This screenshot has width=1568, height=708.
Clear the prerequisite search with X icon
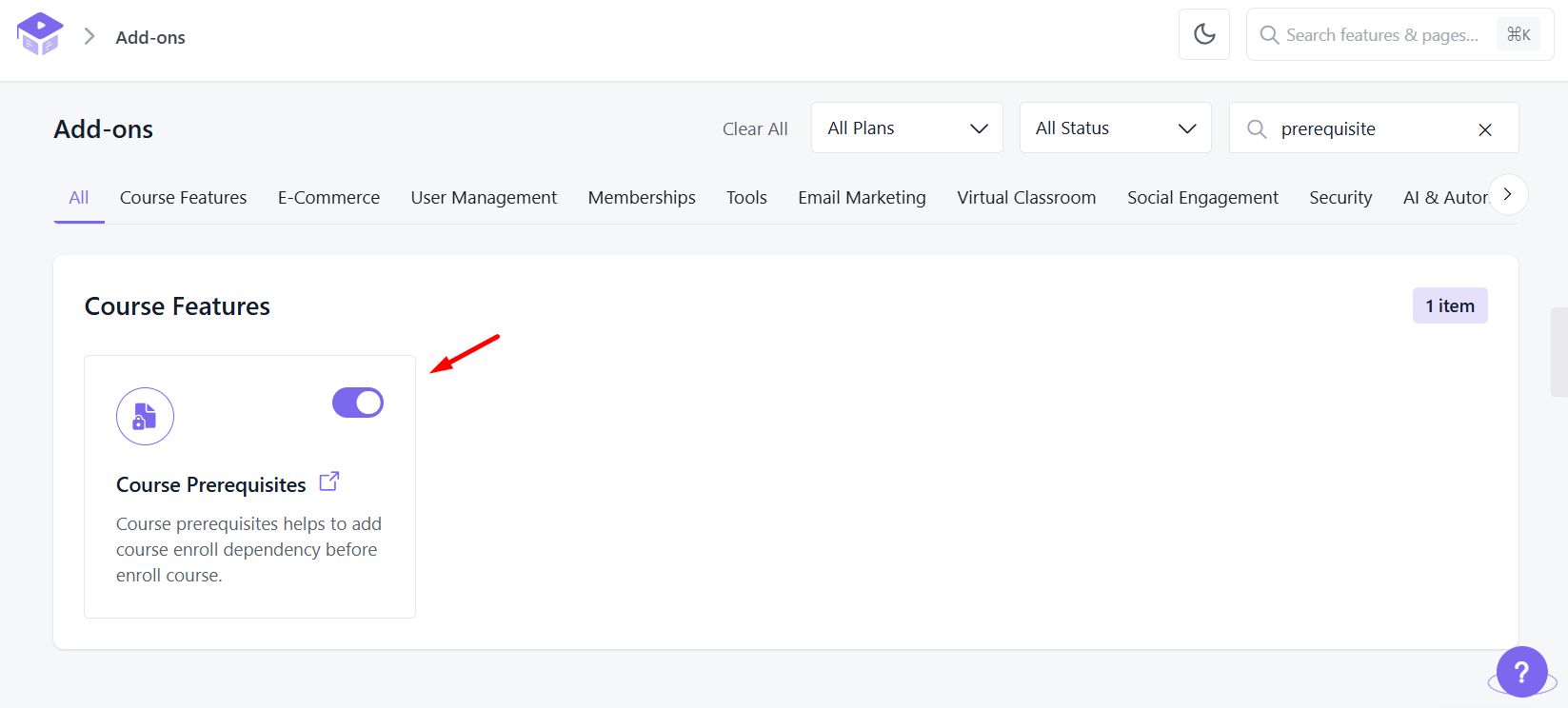point(1485,129)
